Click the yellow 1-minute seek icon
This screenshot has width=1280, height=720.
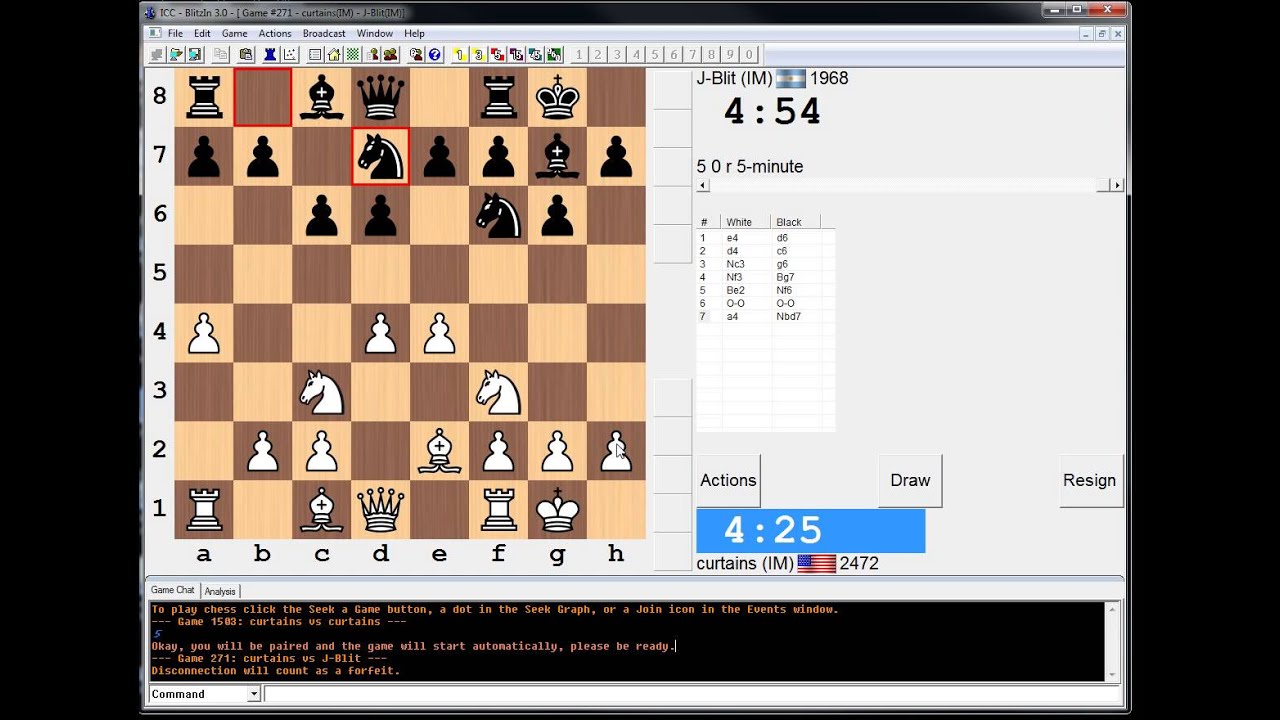coord(460,55)
